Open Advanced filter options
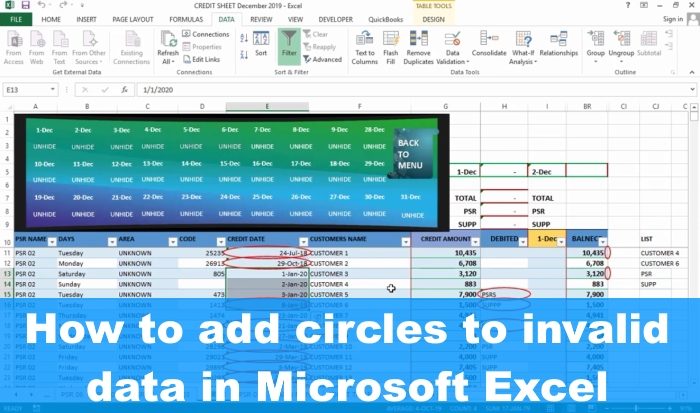700x413 pixels. (323, 59)
